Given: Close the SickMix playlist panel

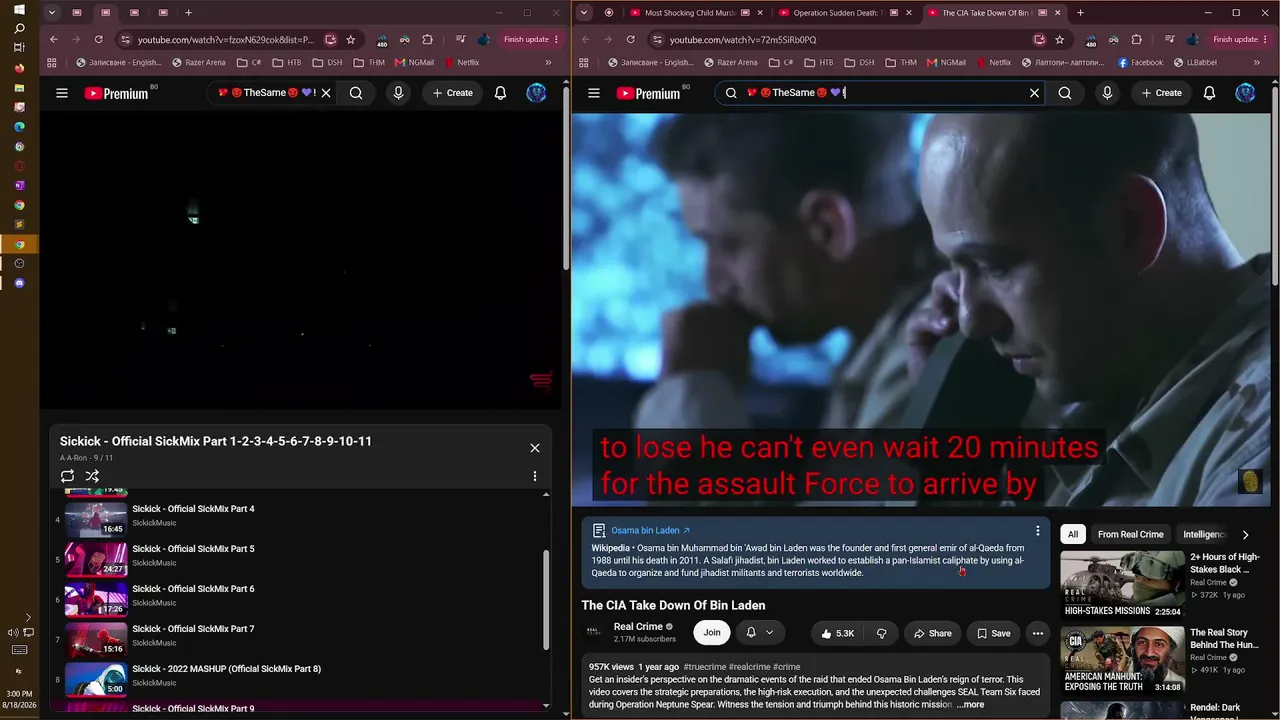Looking at the screenshot, I should coord(535,448).
